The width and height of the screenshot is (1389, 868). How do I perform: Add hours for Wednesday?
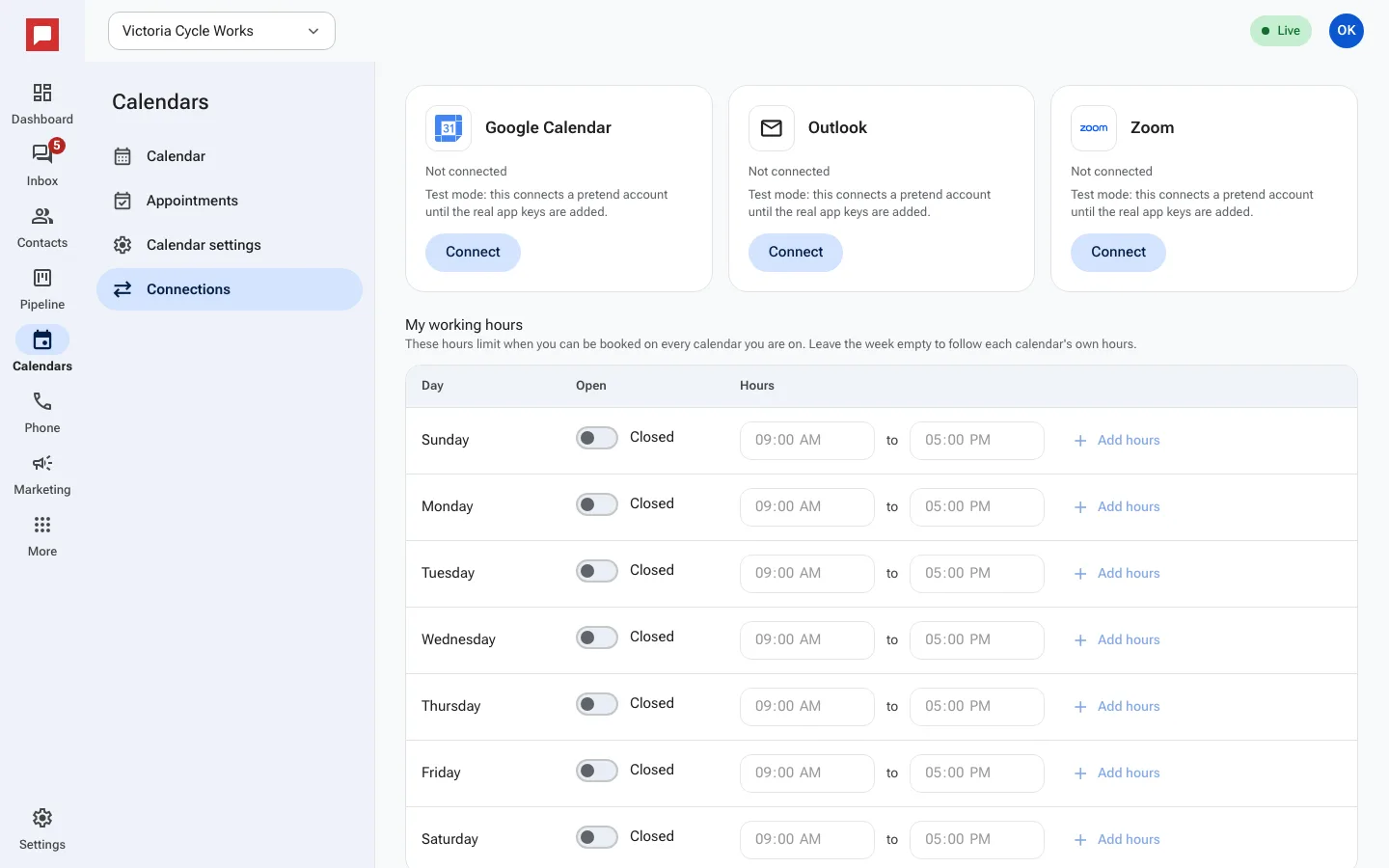(x=1117, y=640)
